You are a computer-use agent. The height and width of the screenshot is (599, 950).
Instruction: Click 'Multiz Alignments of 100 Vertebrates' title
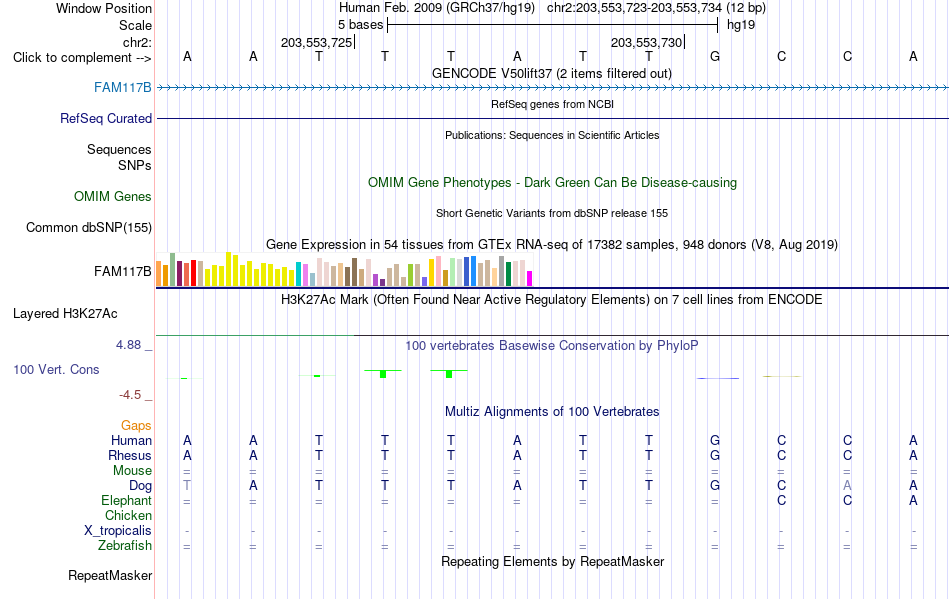(552, 412)
